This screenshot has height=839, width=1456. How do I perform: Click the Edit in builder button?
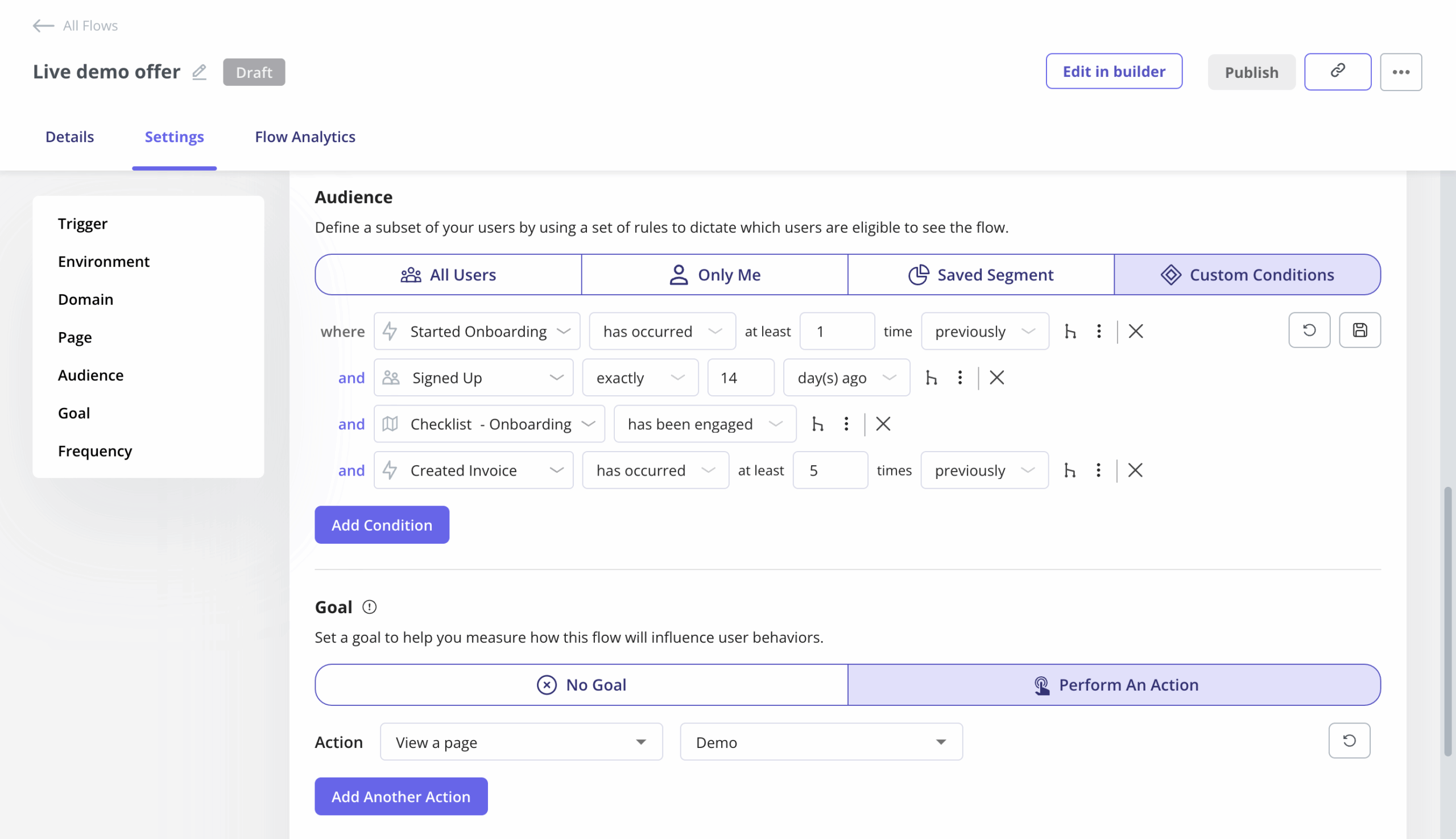click(1113, 72)
